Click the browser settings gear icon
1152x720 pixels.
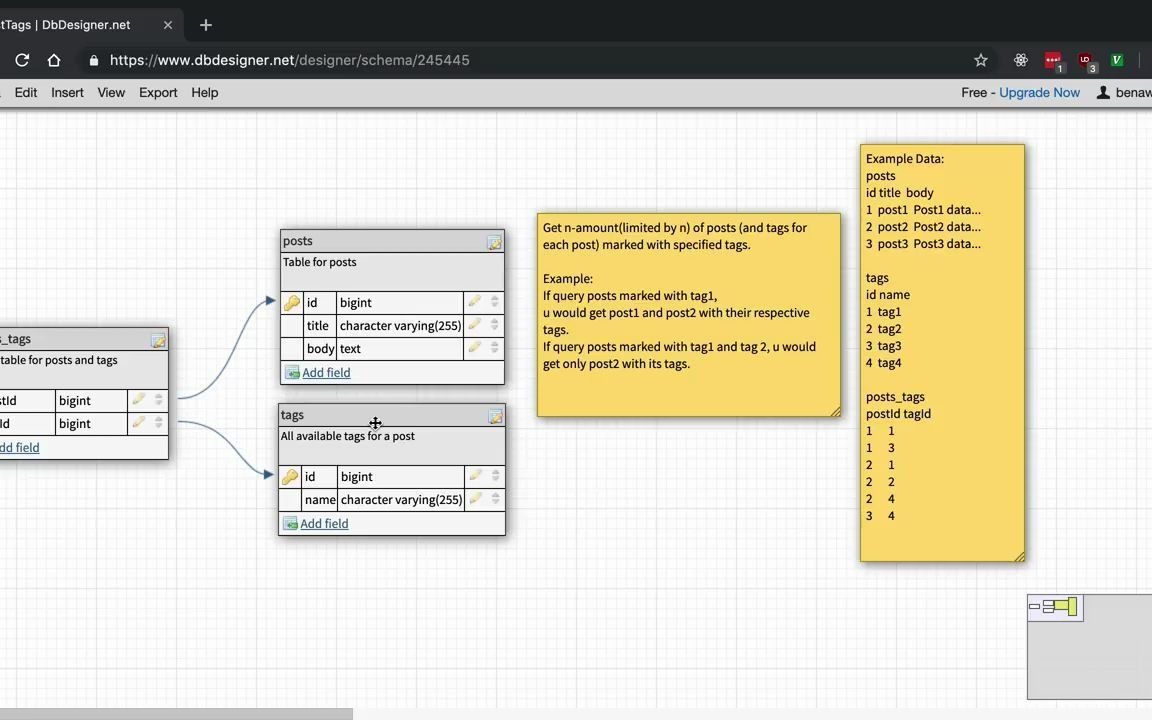coord(1020,60)
